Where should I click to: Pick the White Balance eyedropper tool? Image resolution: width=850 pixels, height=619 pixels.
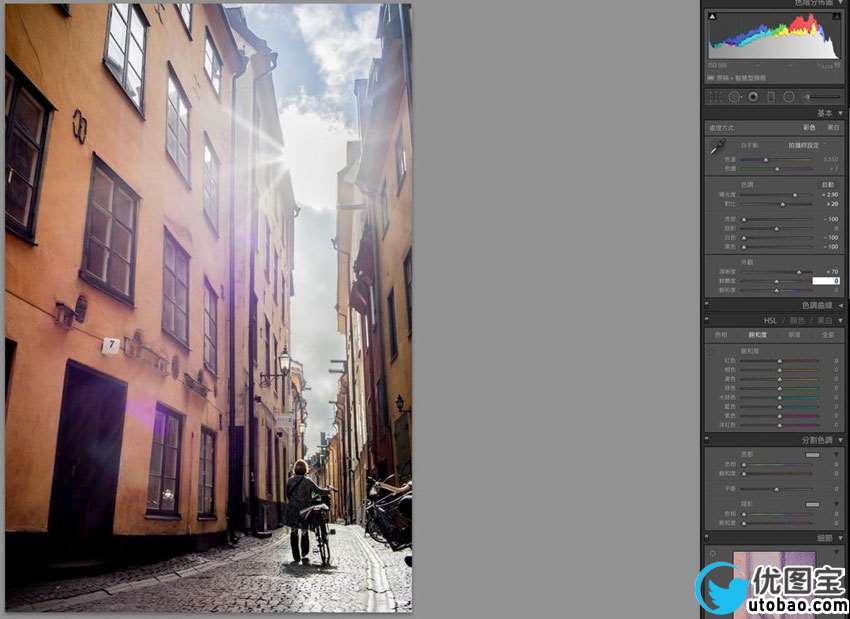point(718,146)
